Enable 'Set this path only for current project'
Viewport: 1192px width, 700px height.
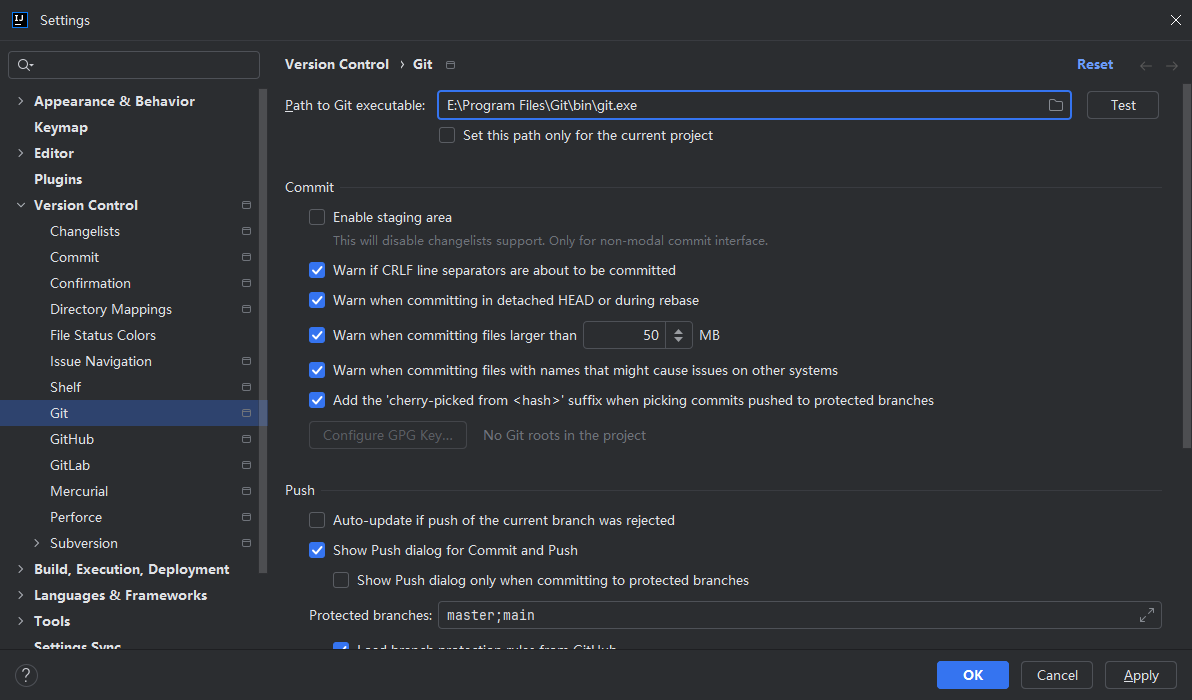tap(447, 135)
